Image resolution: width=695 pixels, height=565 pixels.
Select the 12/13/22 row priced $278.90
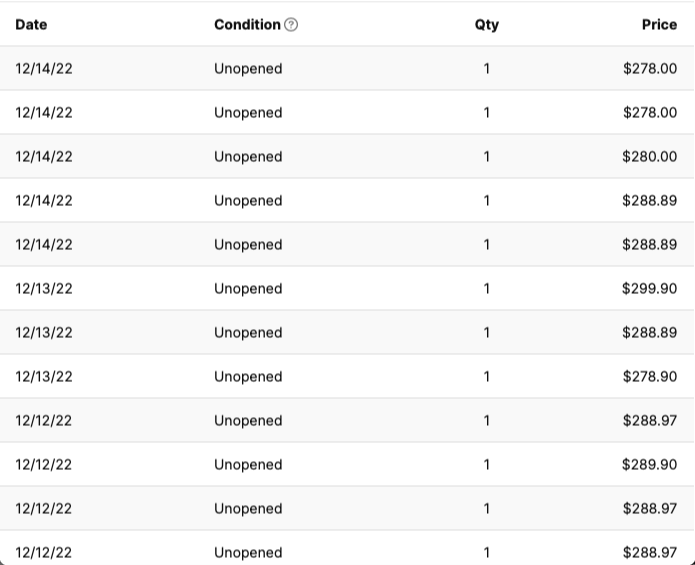pyautogui.click(x=347, y=377)
